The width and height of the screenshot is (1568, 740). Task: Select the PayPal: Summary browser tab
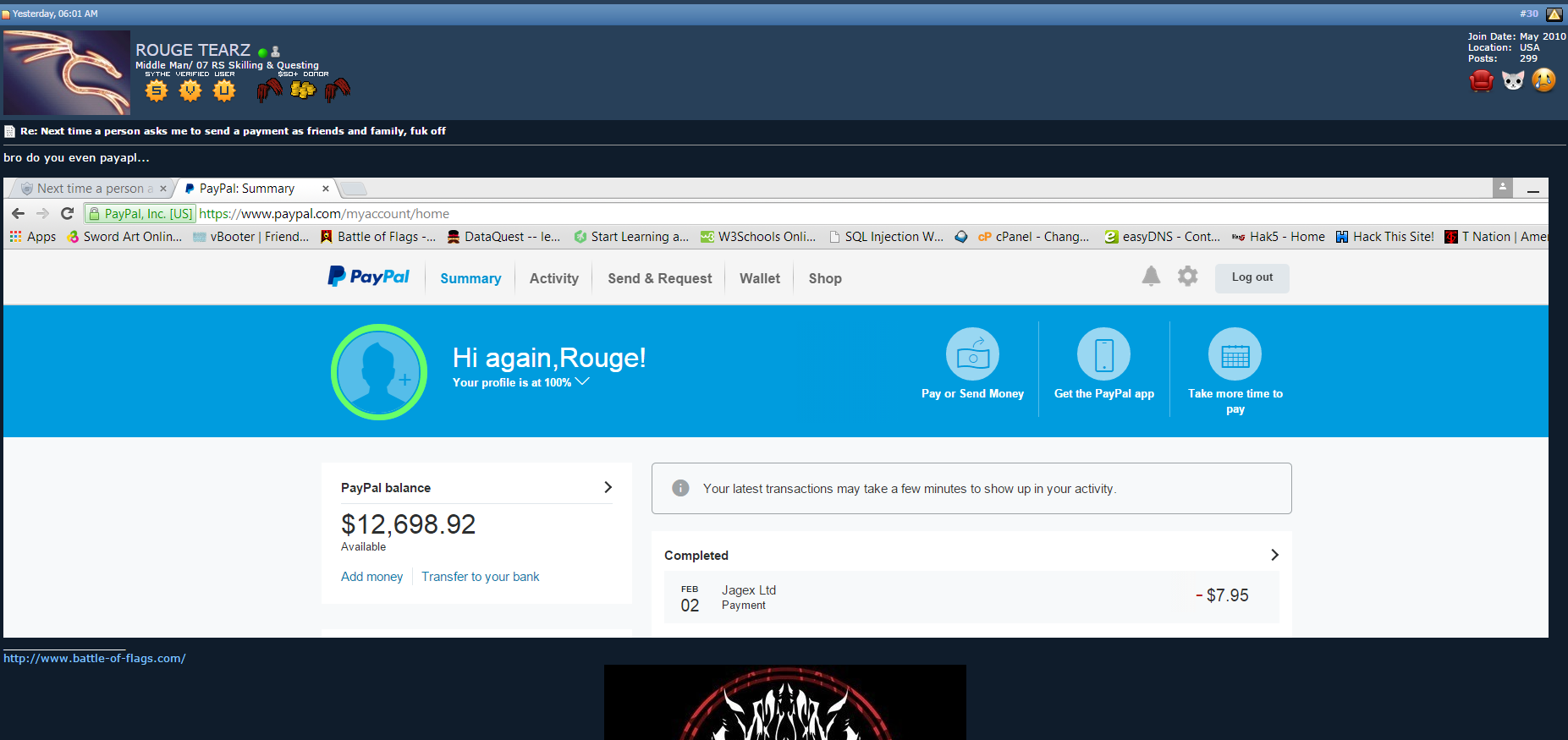254,189
